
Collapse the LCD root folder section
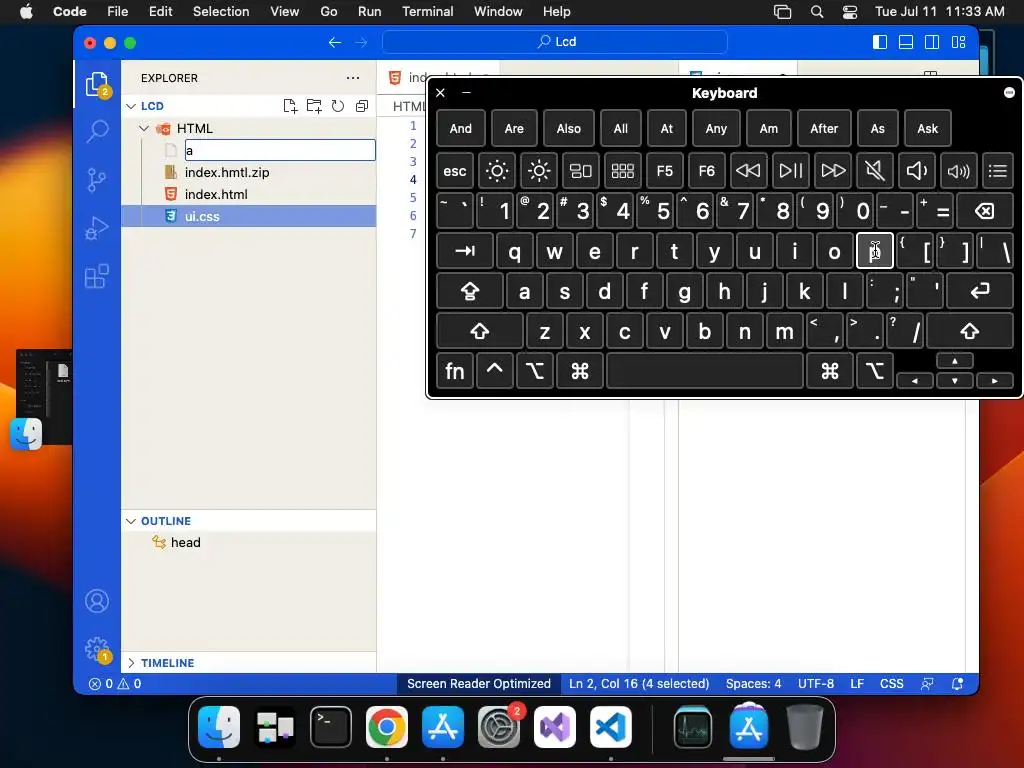(x=131, y=106)
